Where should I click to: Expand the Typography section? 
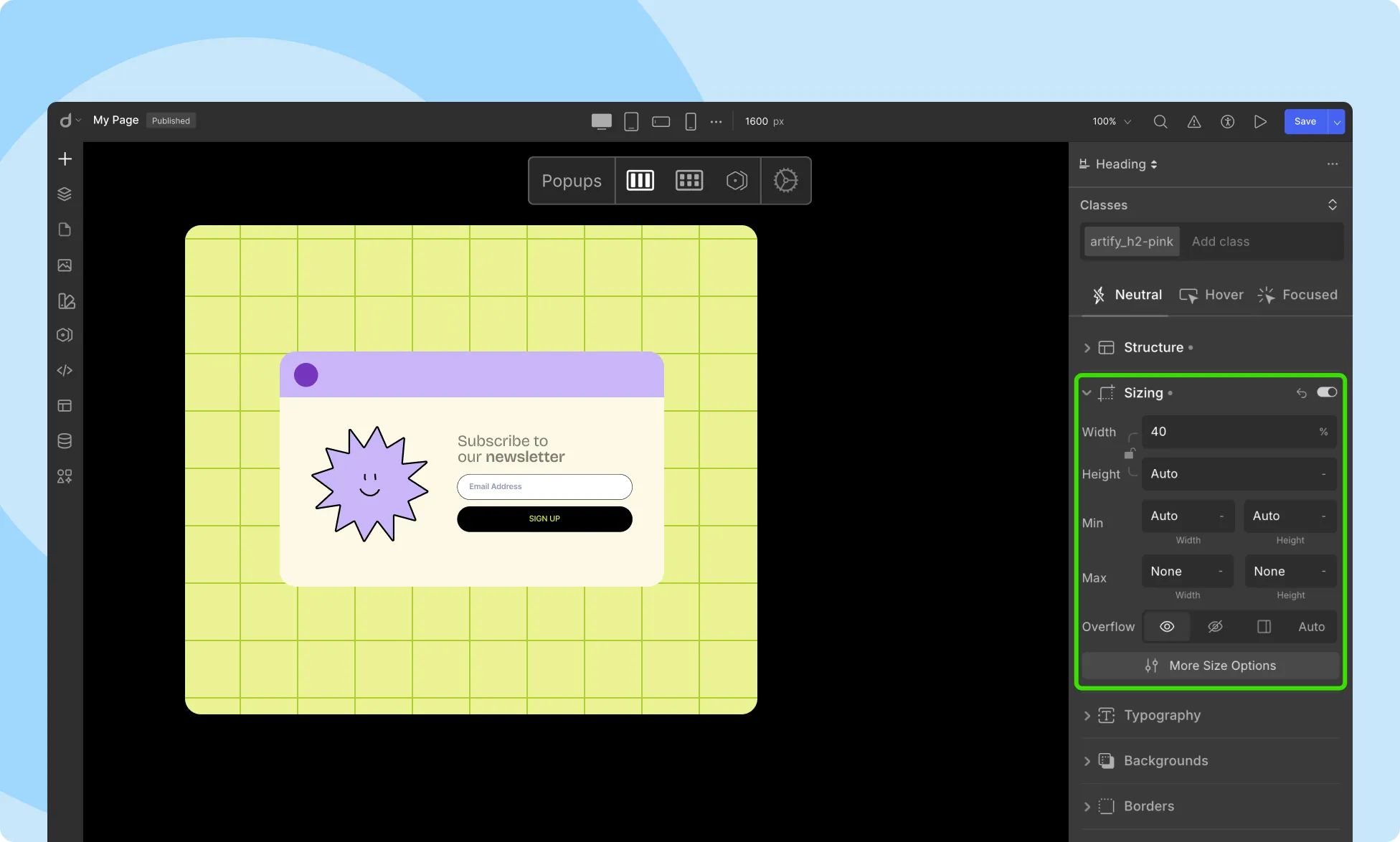(x=1087, y=716)
